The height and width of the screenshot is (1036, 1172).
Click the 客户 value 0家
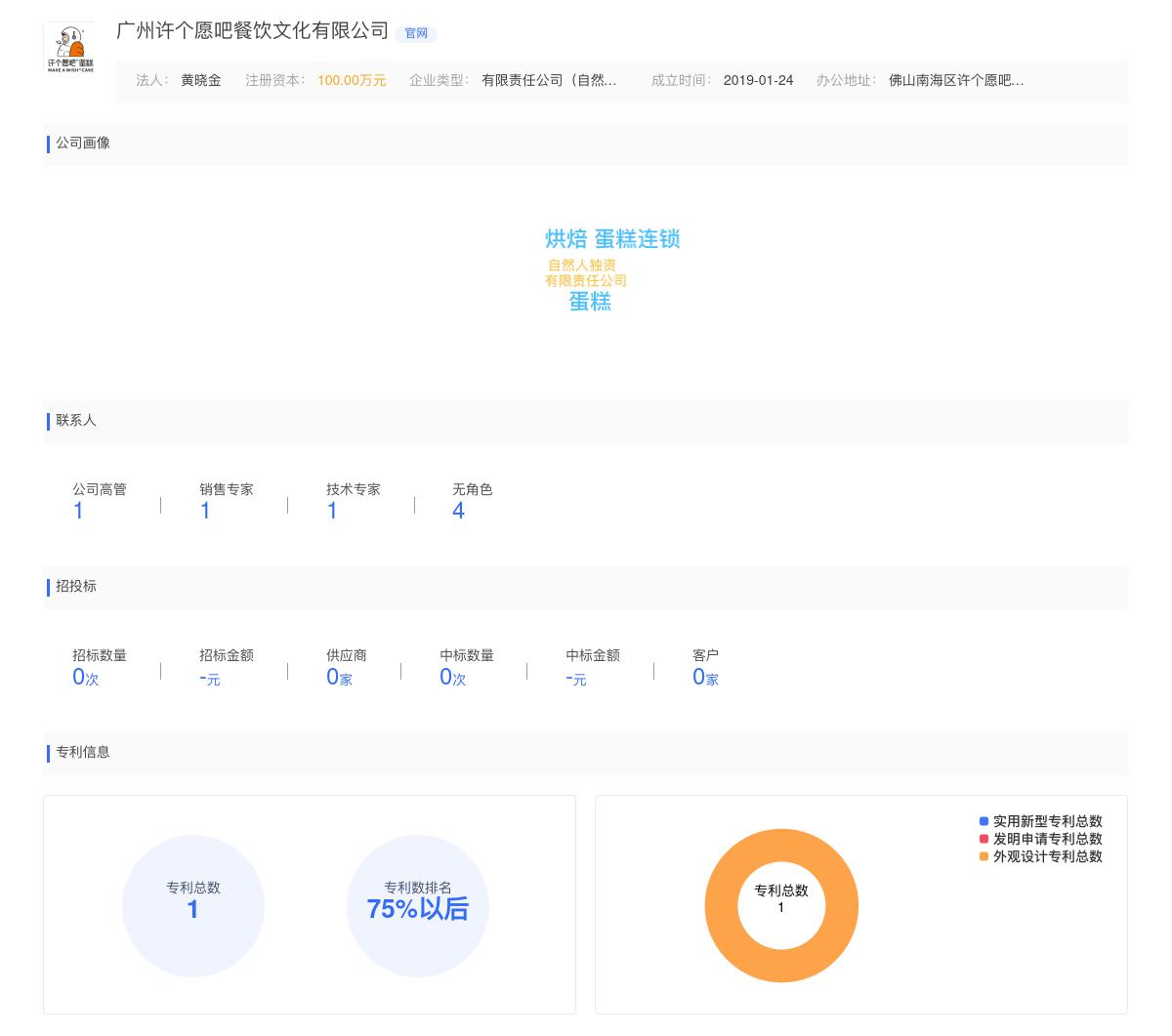(705, 677)
